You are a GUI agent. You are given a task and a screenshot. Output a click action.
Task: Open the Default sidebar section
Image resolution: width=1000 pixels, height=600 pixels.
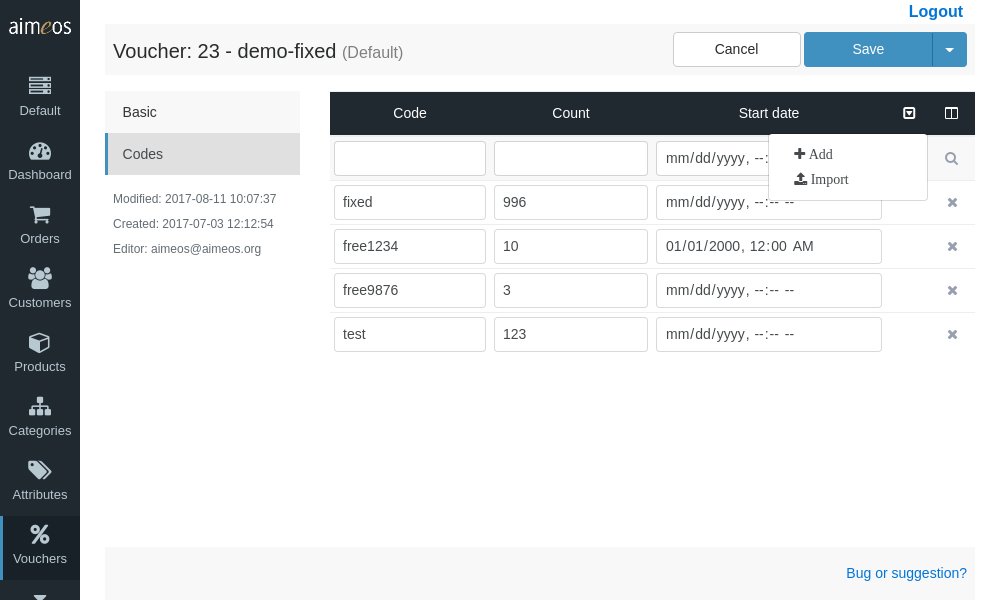(x=40, y=97)
